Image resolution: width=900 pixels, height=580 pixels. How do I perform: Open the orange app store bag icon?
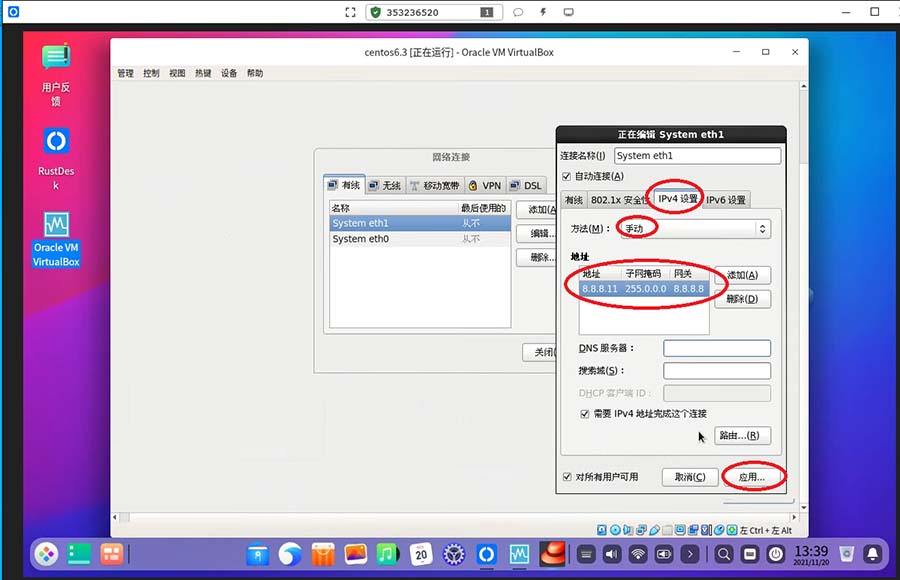pyautogui.click(x=323, y=554)
